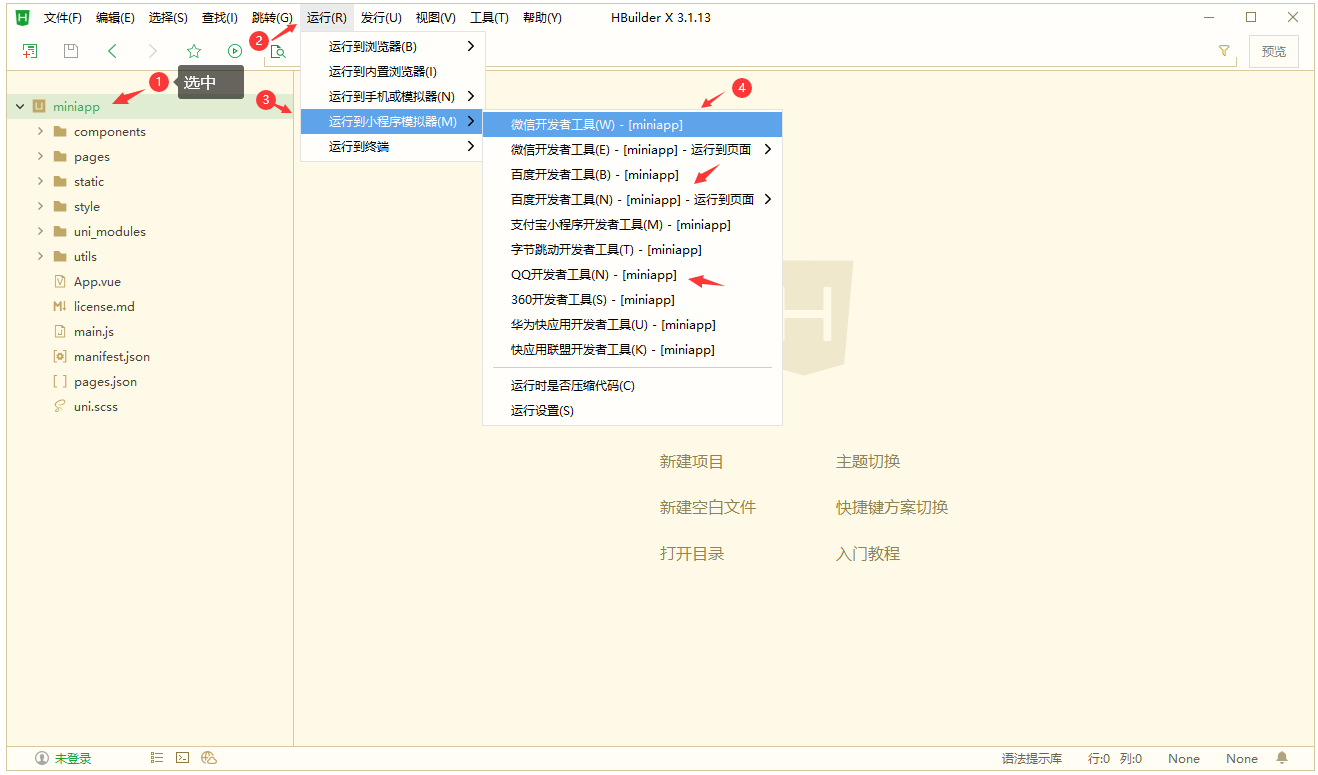Click the notification bell icon

click(1282, 758)
